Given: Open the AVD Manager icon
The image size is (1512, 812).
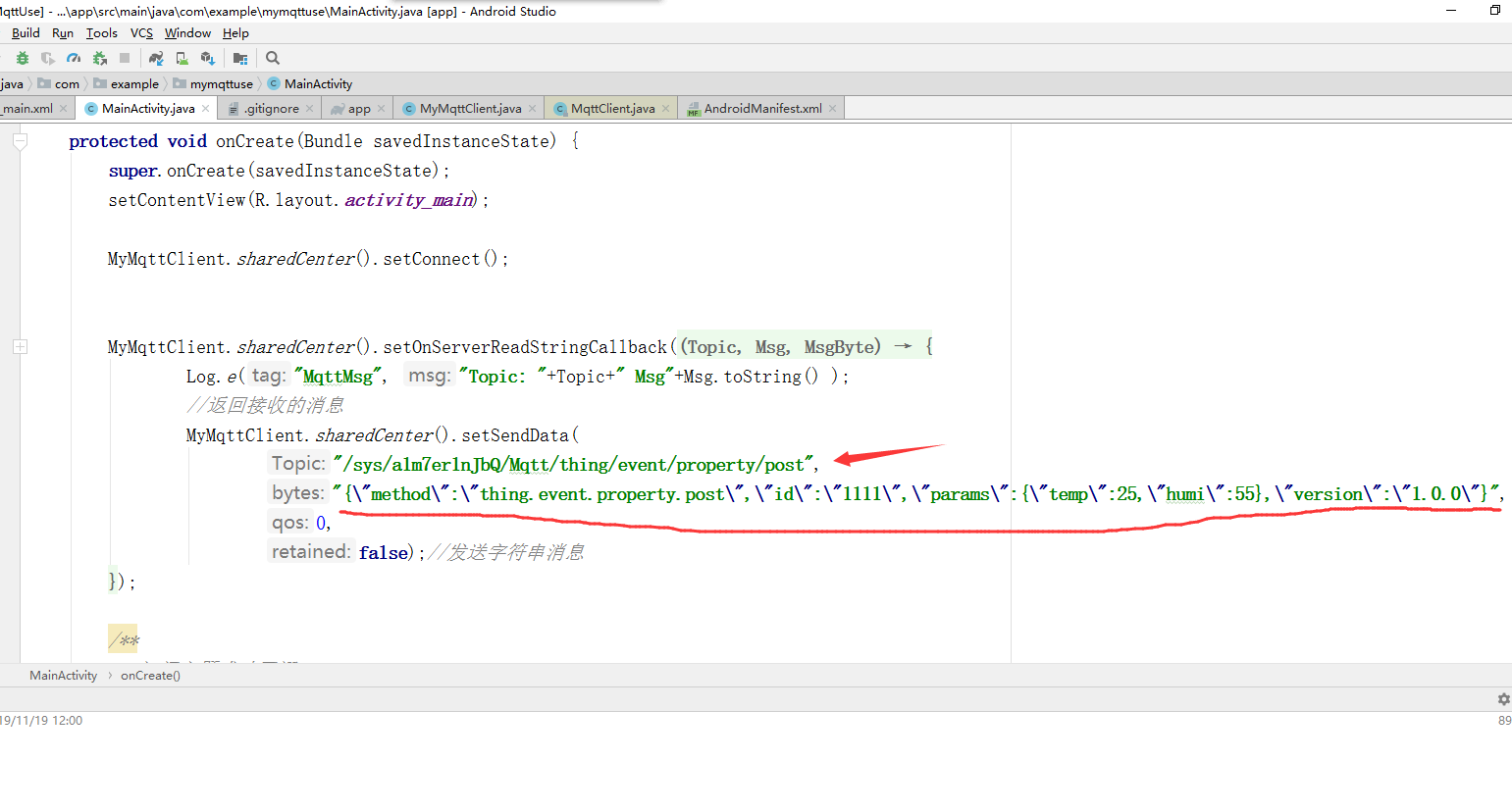Looking at the screenshot, I should pos(182,59).
